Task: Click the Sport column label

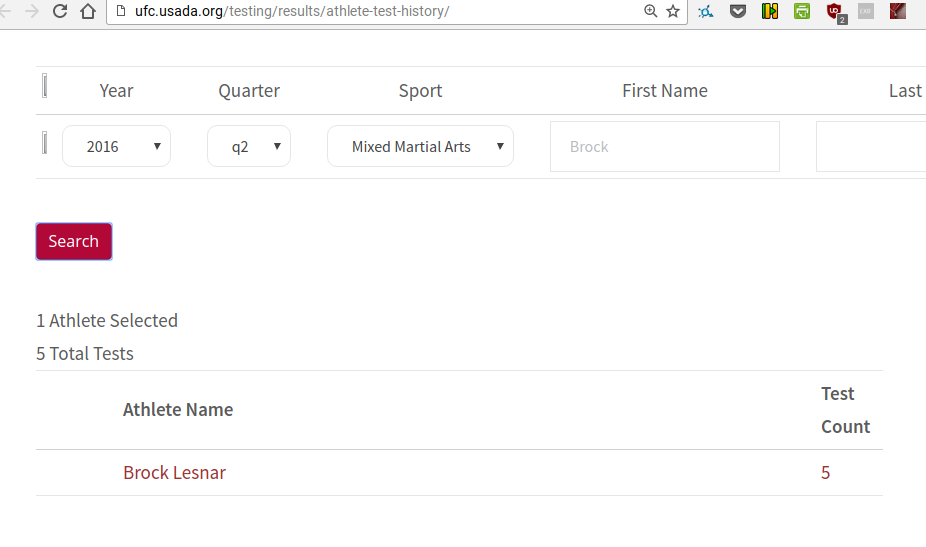Action: 420,90
